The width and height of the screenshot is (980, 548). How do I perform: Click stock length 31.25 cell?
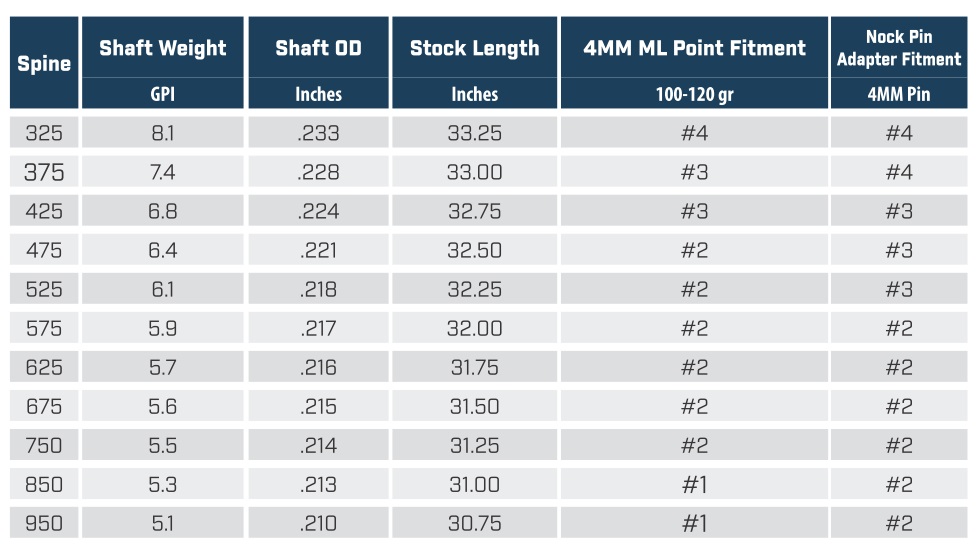click(474, 445)
